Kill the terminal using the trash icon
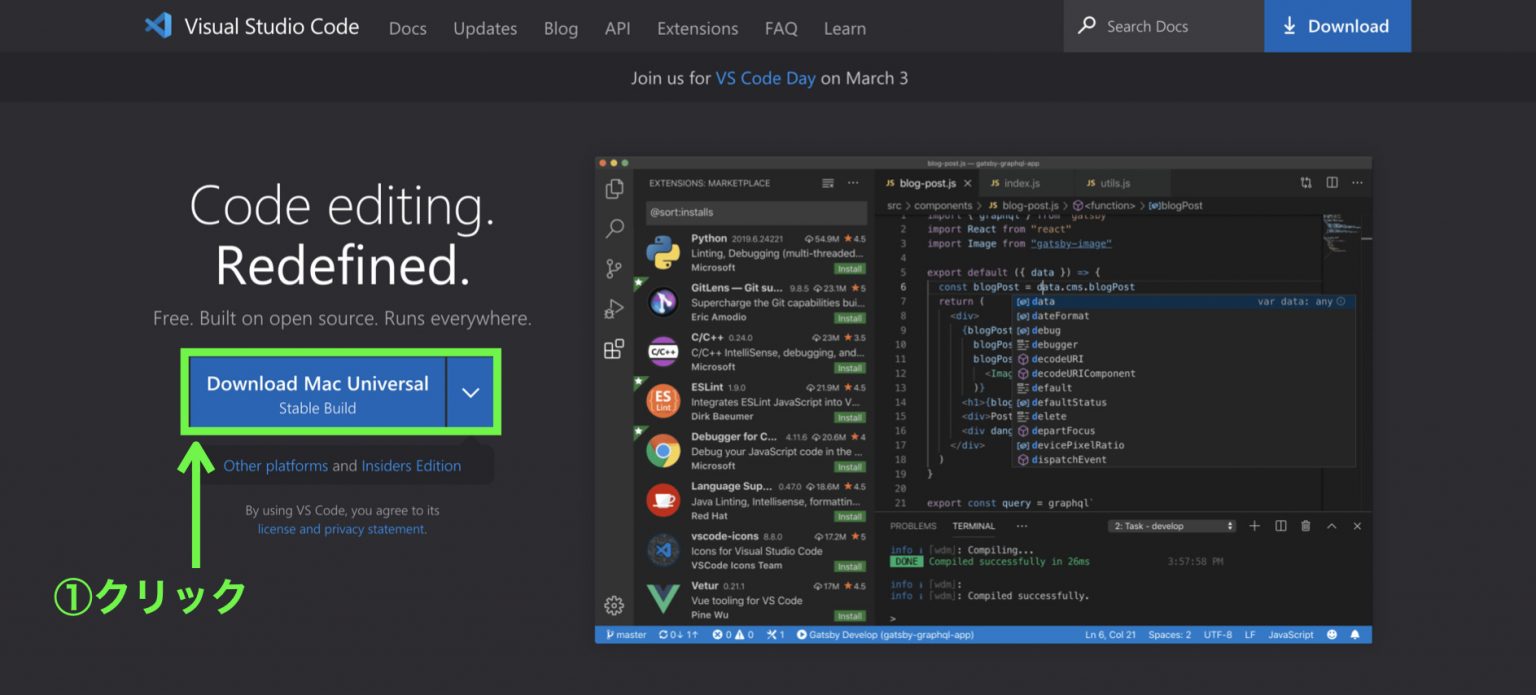 tap(1307, 526)
